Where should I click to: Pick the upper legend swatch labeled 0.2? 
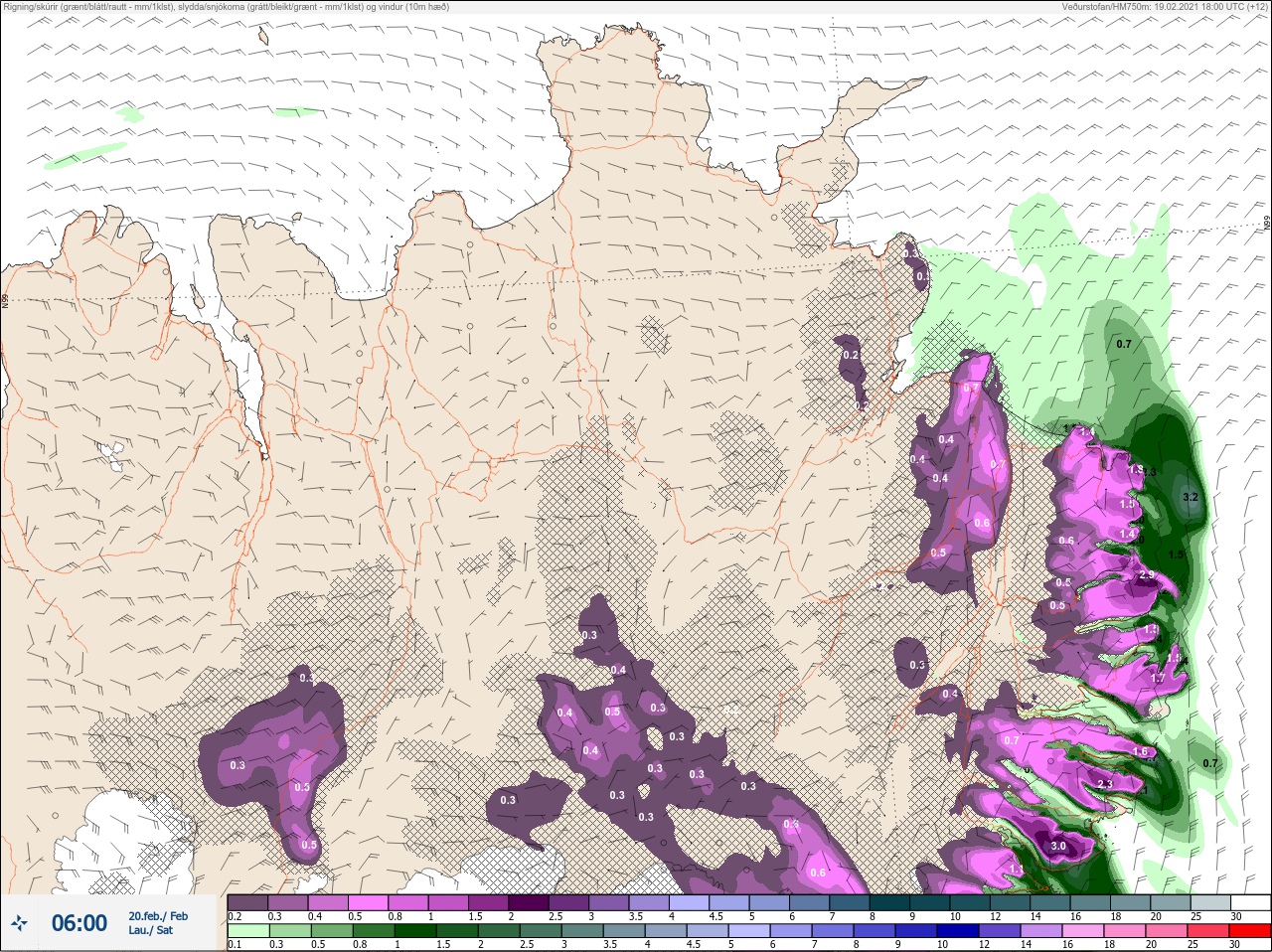click(247, 902)
